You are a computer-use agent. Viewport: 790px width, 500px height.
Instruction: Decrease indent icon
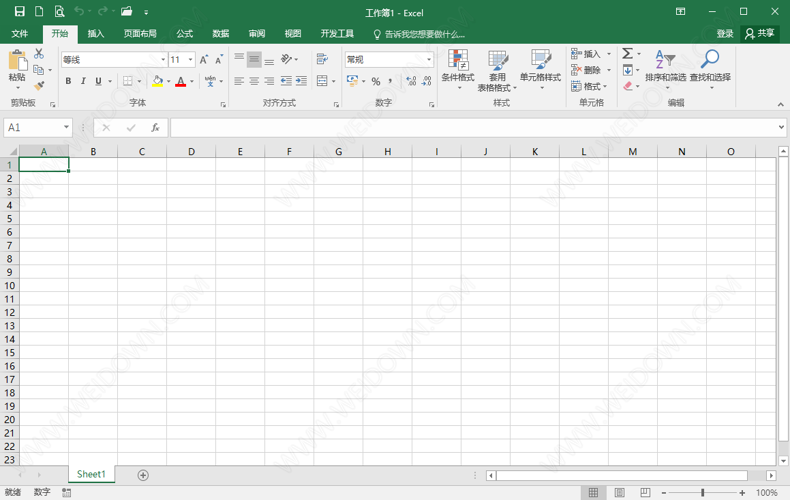[286, 81]
